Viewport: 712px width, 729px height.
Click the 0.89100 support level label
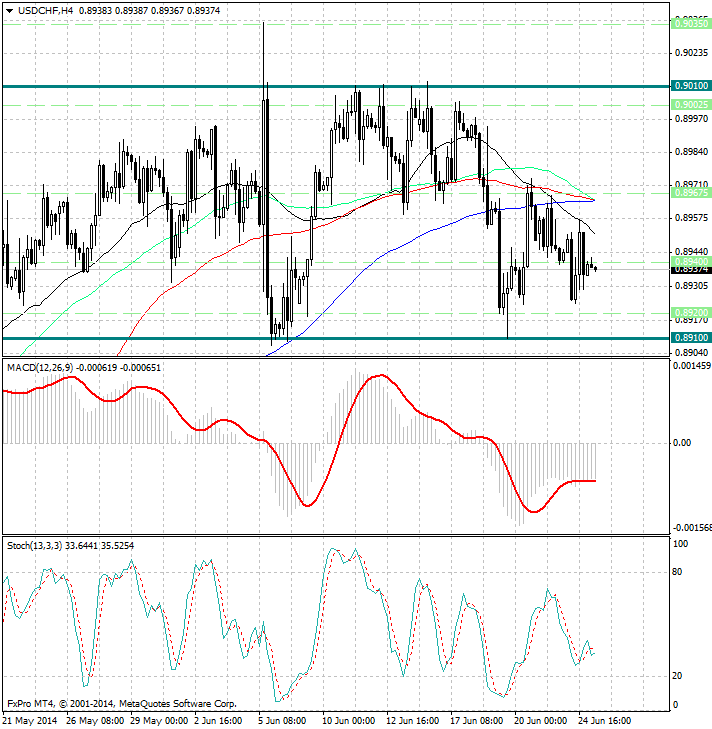[x=691, y=338]
